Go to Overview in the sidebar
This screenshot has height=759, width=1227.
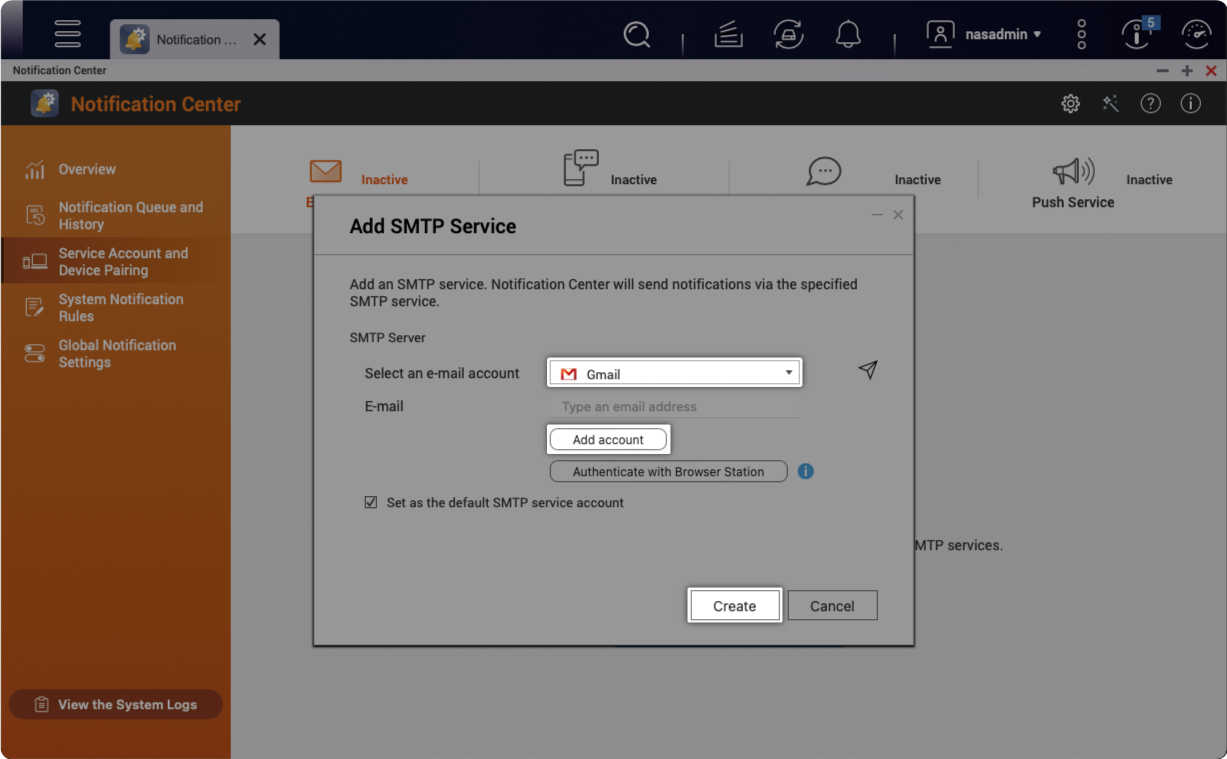tap(115, 170)
